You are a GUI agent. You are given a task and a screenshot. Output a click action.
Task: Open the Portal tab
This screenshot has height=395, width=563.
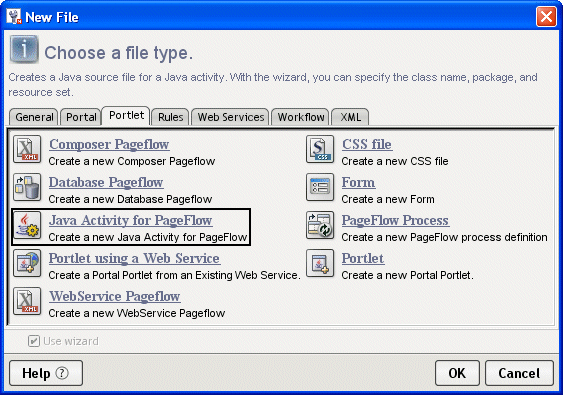81,117
